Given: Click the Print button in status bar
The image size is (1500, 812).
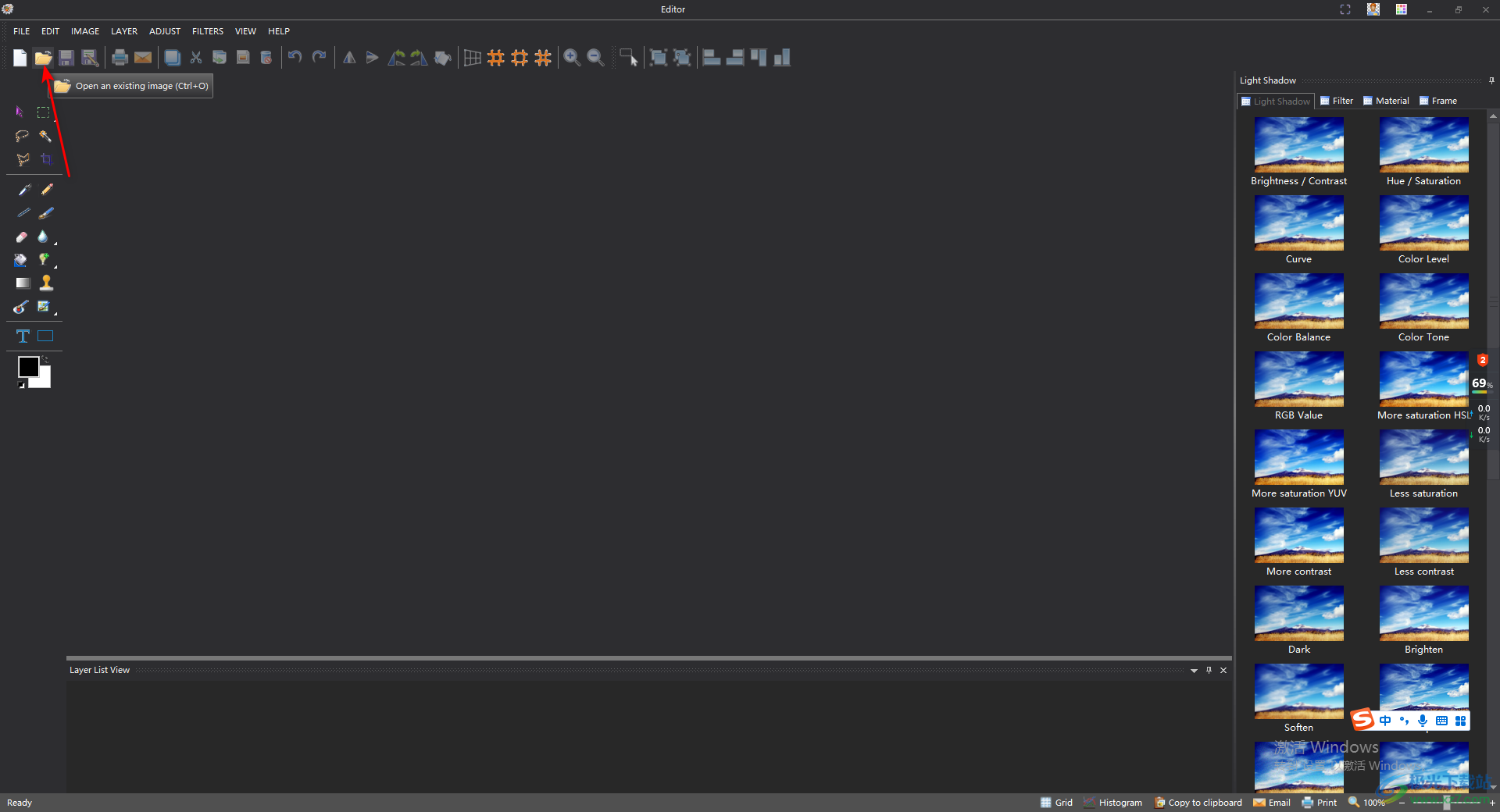Looking at the screenshot, I should [x=1320, y=803].
